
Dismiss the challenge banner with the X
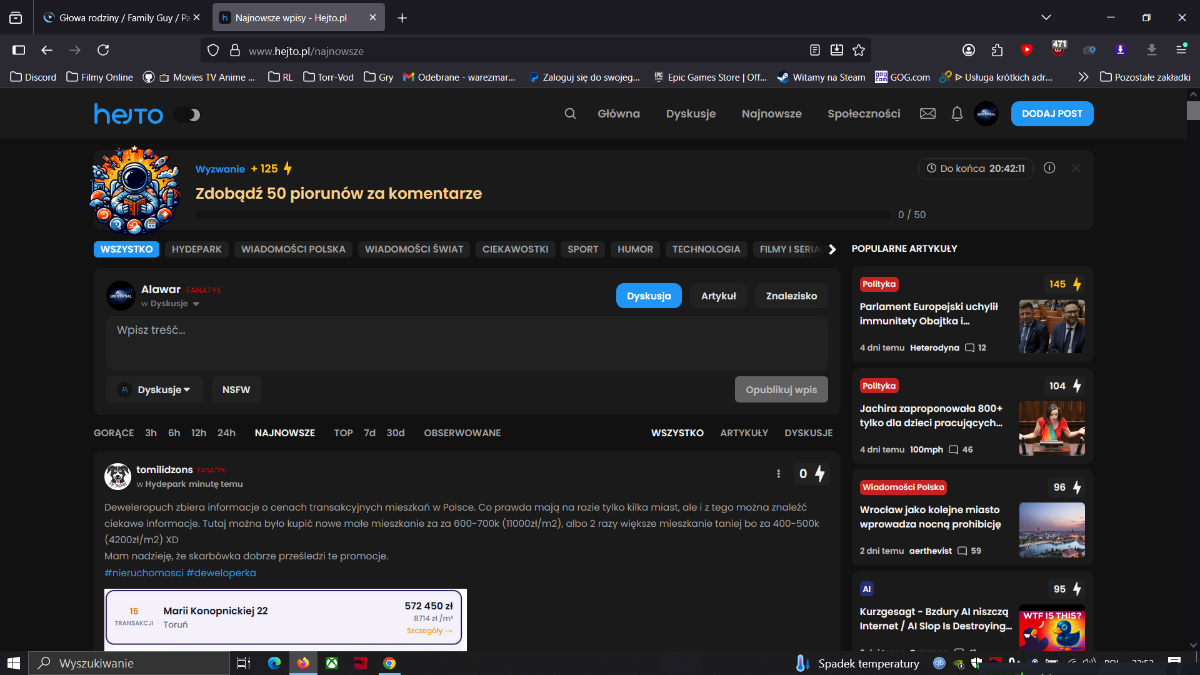(x=1076, y=168)
